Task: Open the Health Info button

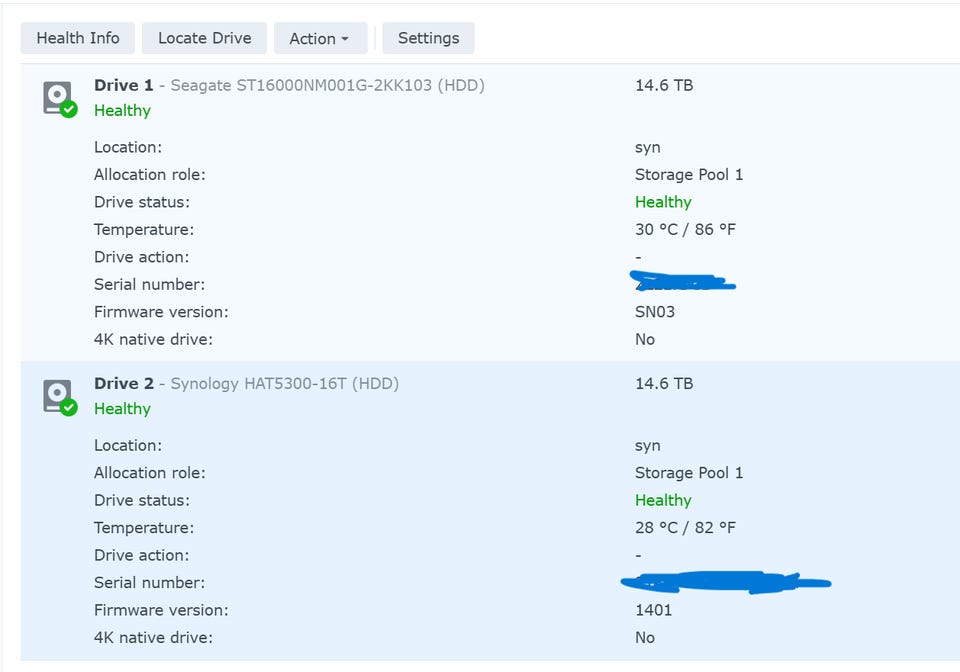Action: (78, 38)
